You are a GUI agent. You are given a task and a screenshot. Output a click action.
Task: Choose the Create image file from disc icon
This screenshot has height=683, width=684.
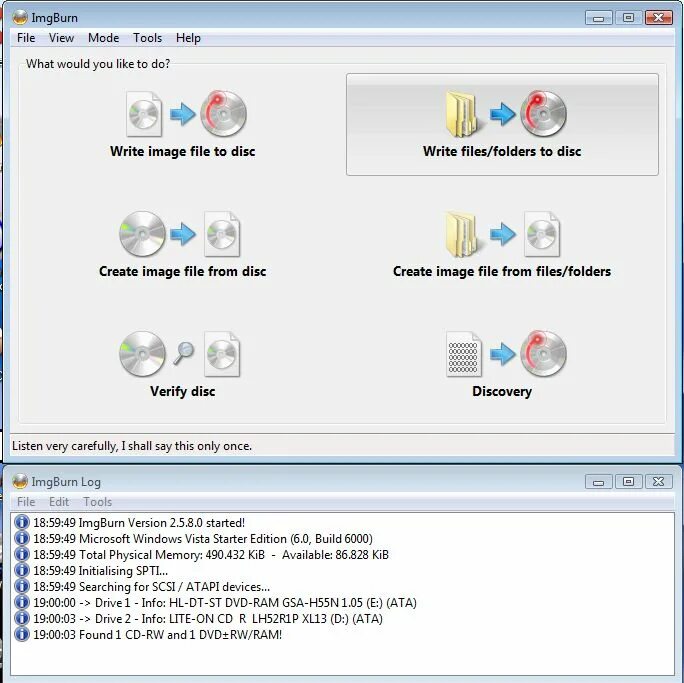[180, 234]
